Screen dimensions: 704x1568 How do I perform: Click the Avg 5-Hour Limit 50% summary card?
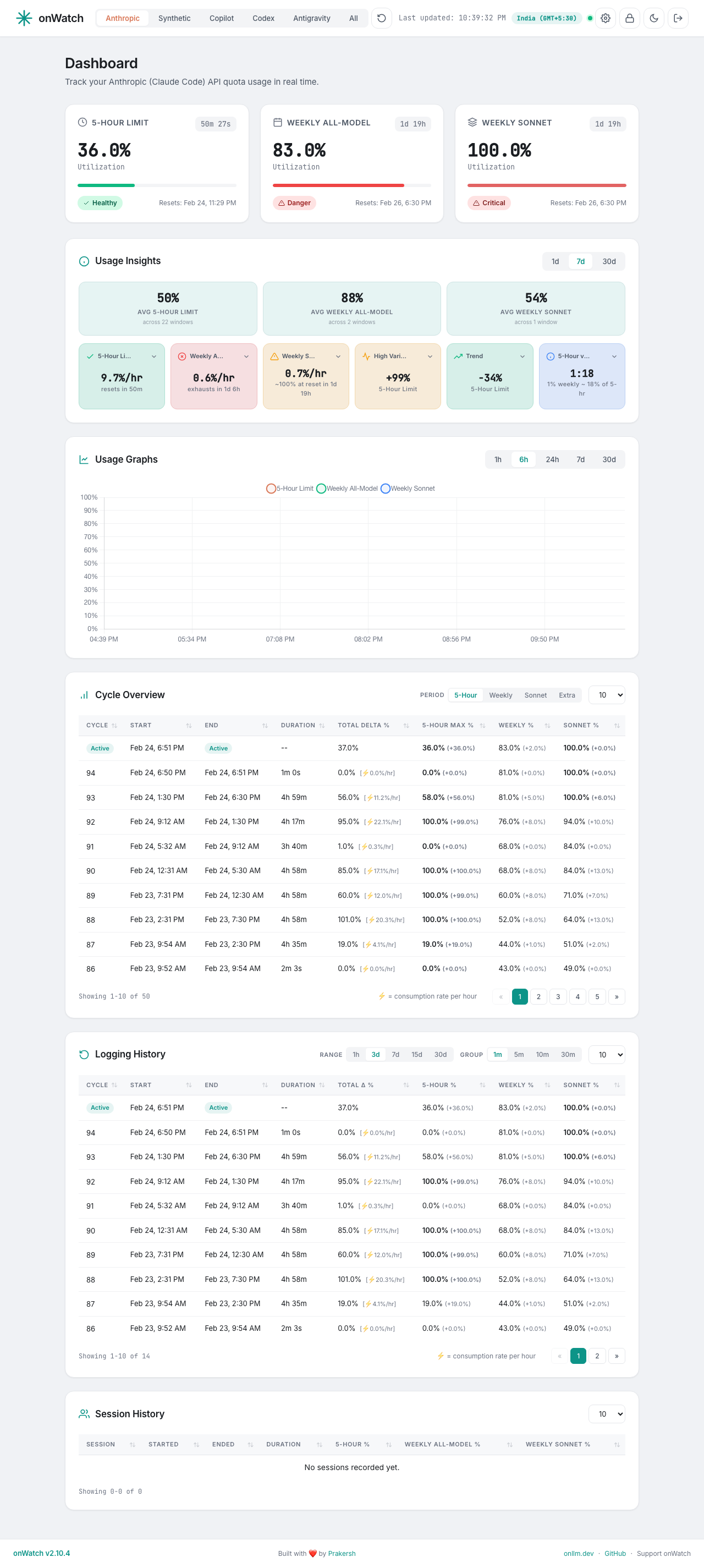[168, 309]
